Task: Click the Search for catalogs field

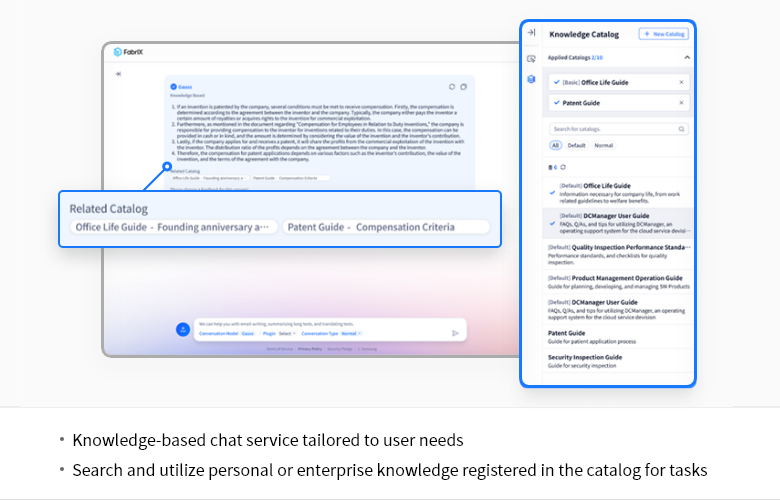Action: [x=619, y=129]
